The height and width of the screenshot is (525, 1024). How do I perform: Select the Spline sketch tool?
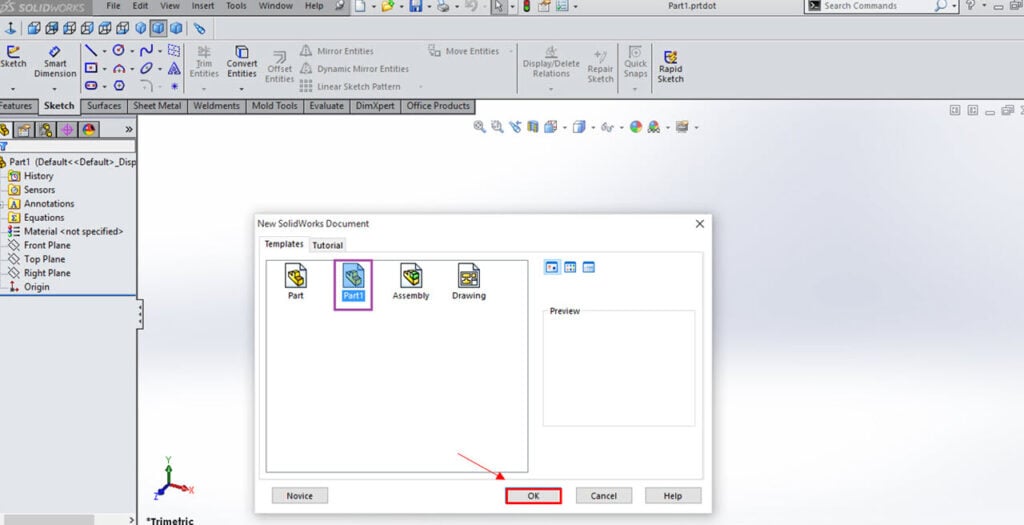pos(146,50)
